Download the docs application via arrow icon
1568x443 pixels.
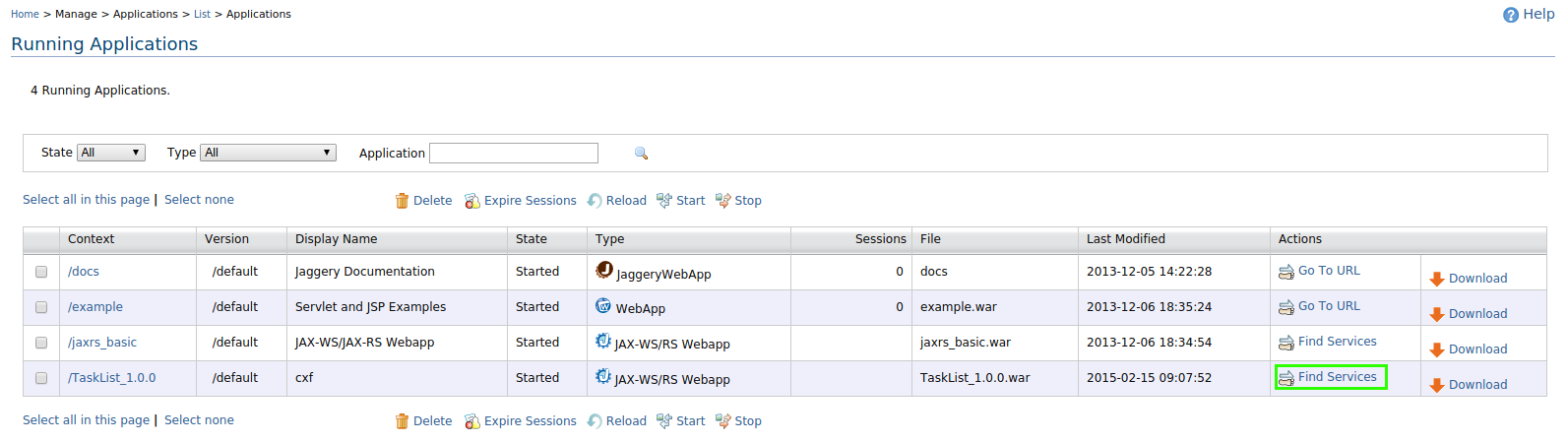(1437, 279)
